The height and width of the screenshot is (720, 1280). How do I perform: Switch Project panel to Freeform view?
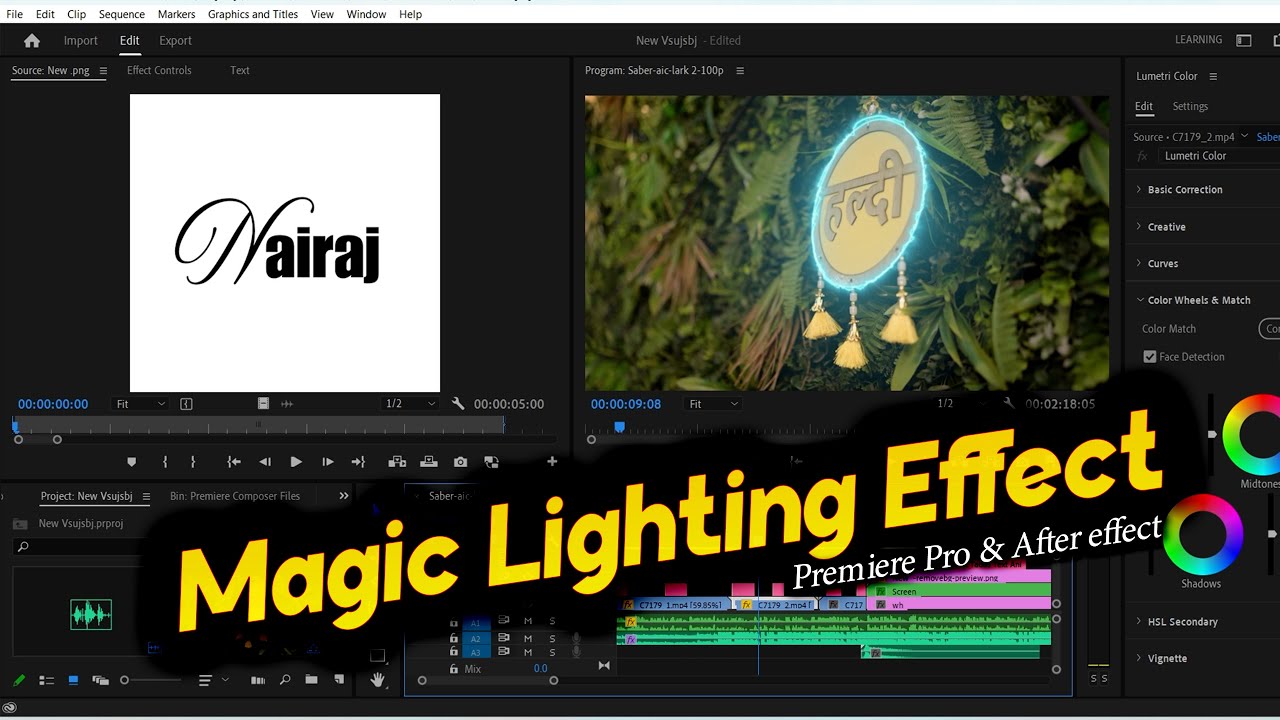click(x=100, y=680)
